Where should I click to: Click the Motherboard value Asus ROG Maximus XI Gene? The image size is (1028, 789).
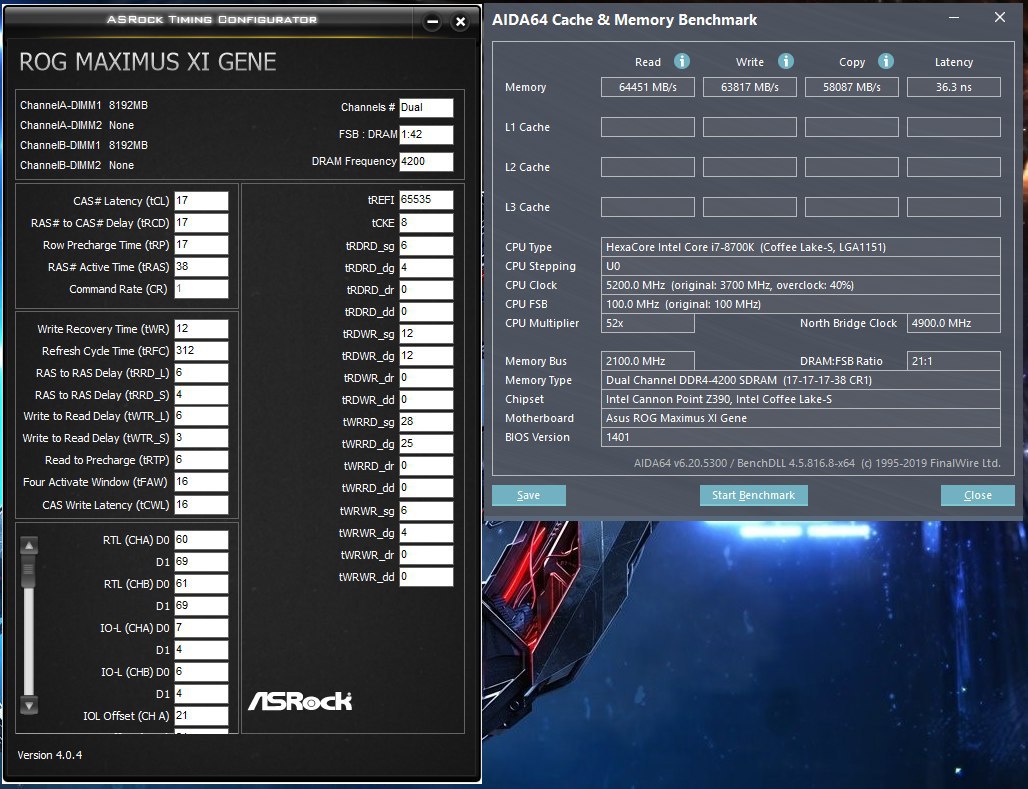(801, 418)
